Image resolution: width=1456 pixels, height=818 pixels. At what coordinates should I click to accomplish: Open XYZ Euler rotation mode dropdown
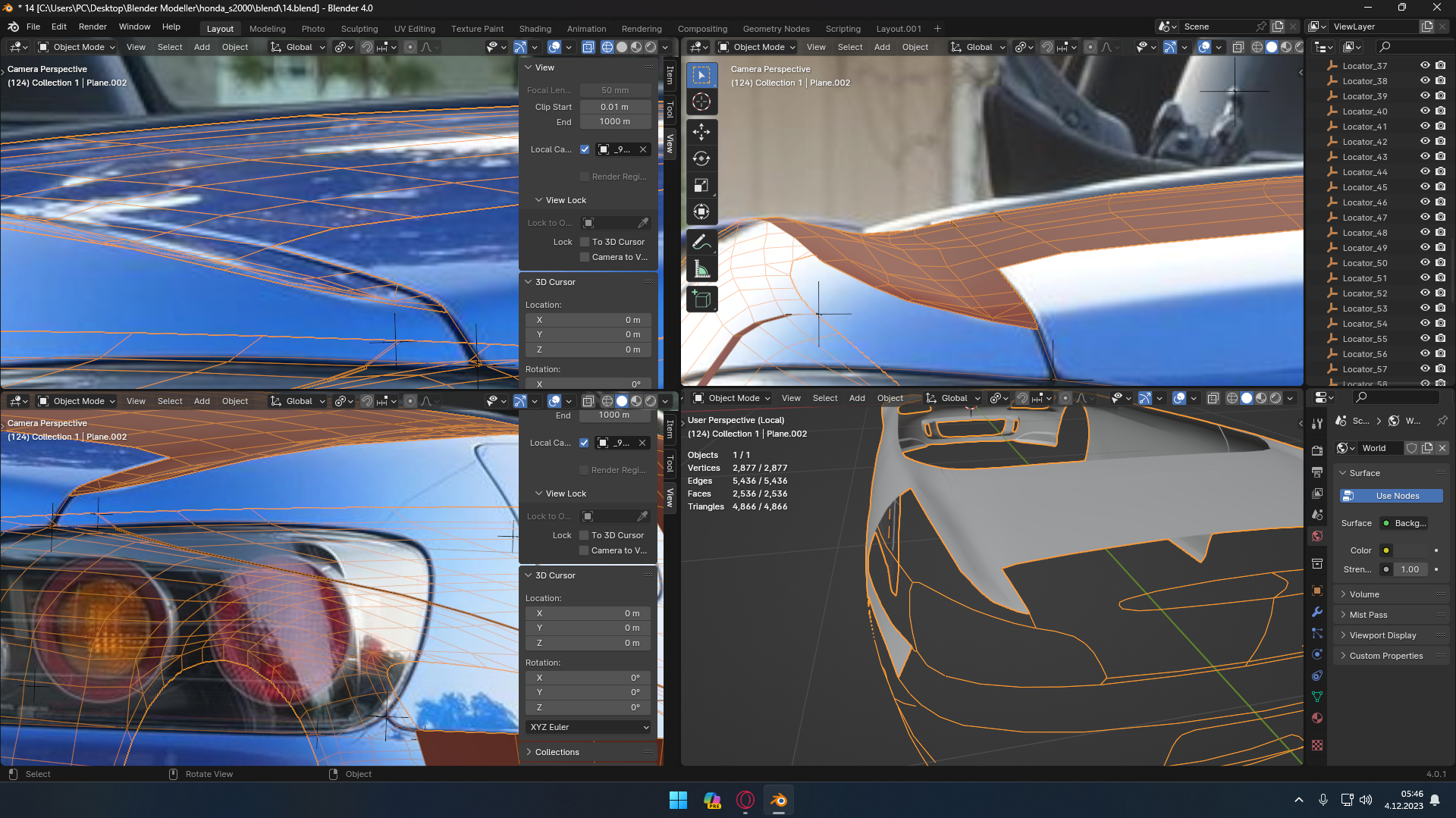click(588, 727)
